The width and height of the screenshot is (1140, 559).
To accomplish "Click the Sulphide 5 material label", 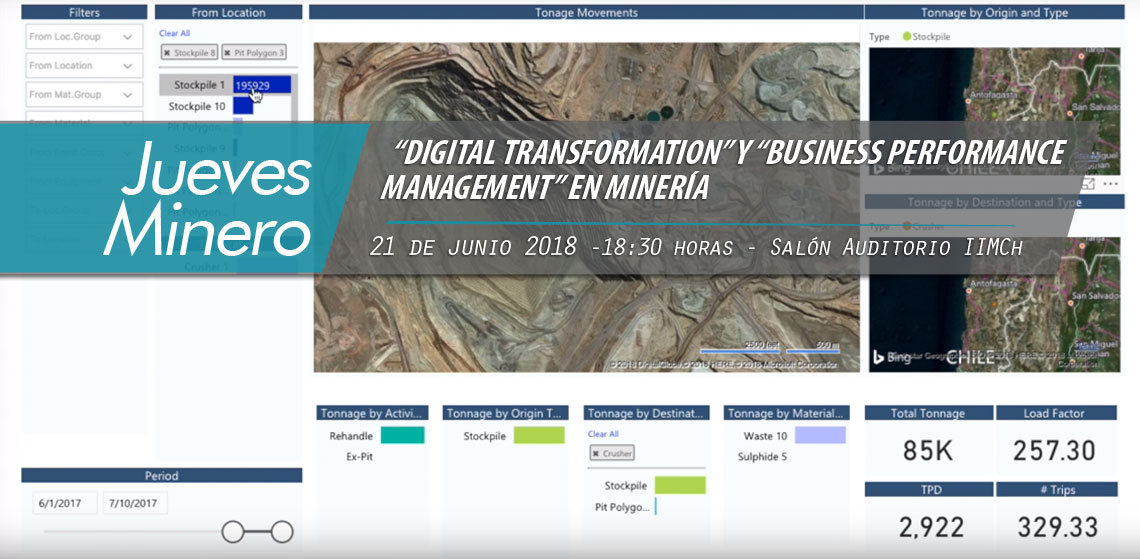I will click(x=762, y=457).
